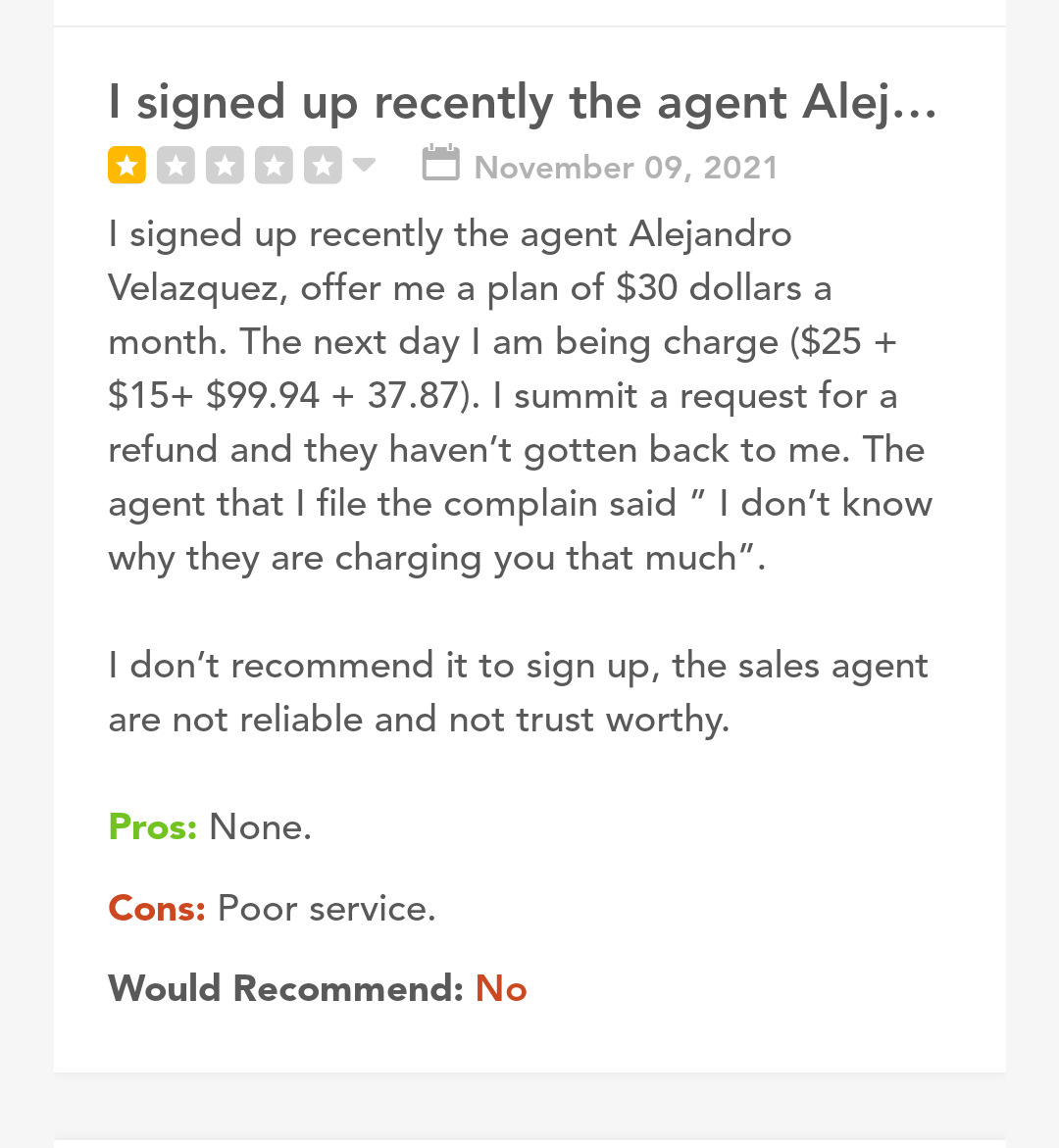Click the calendar icon beside the date
This screenshot has width=1059, height=1148.
pyautogui.click(x=441, y=163)
